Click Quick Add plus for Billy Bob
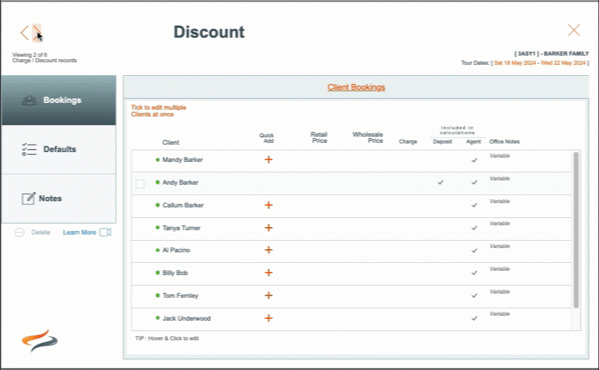Viewport: 599px width, 370px height. tap(269, 273)
